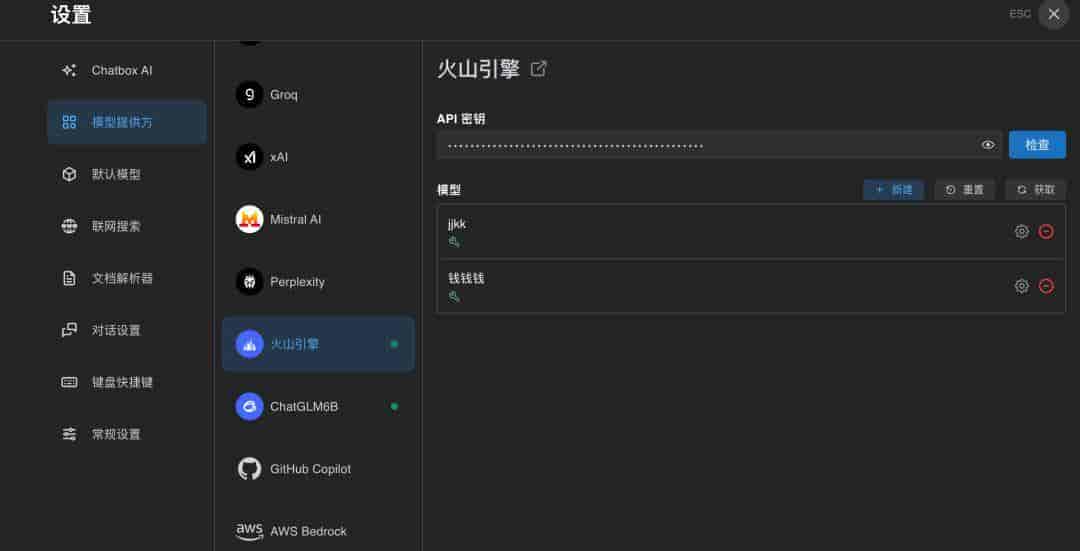Close the settings dialog with X
This screenshot has width=1080, height=551.
(x=1054, y=14)
